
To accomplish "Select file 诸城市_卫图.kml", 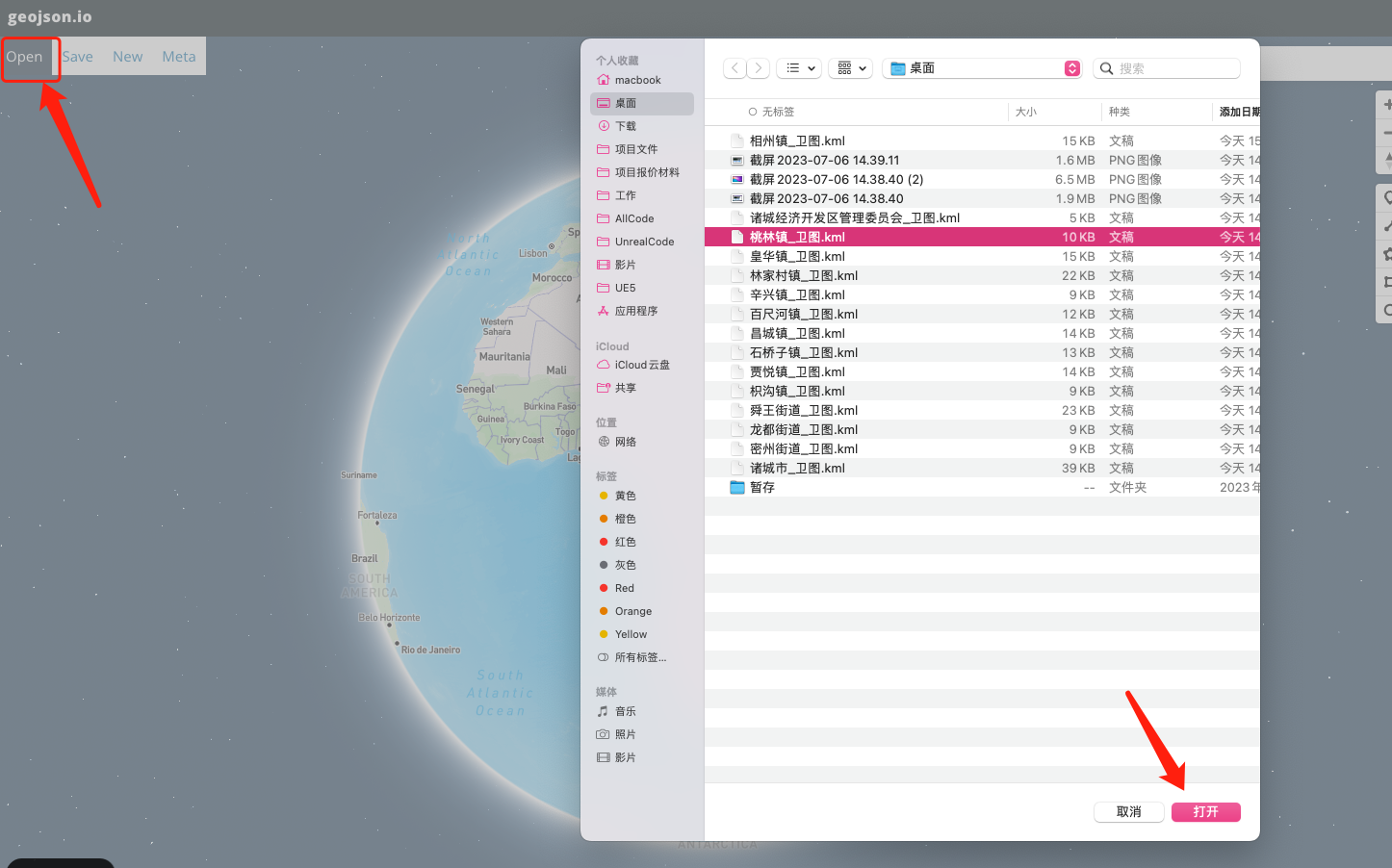I will 982,468.
